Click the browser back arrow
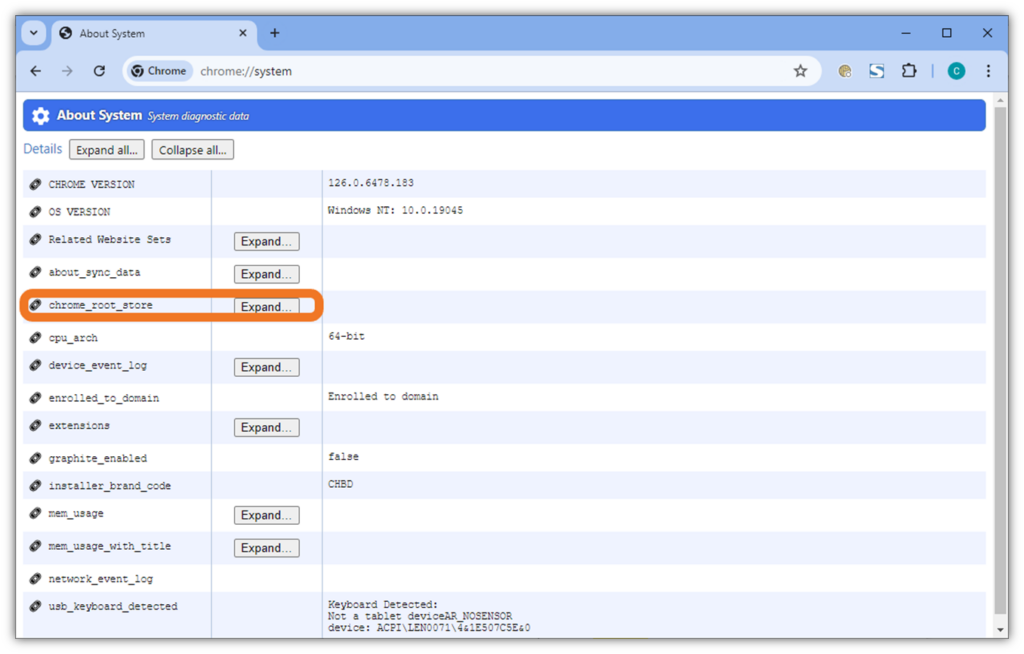 click(x=36, y=71)
